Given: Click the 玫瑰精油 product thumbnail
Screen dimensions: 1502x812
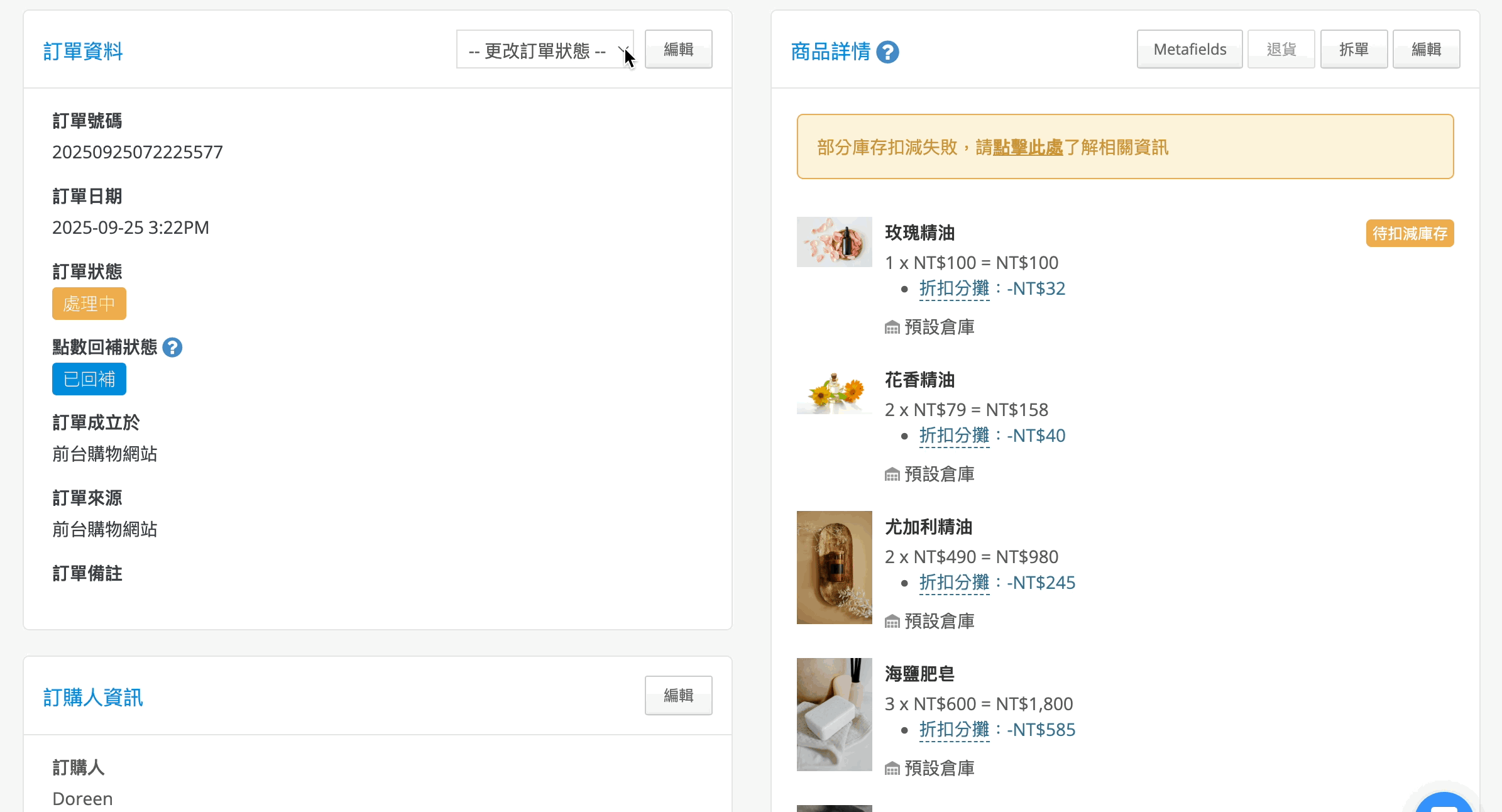Looking at the screenshot, I should (x=835, y=242).
